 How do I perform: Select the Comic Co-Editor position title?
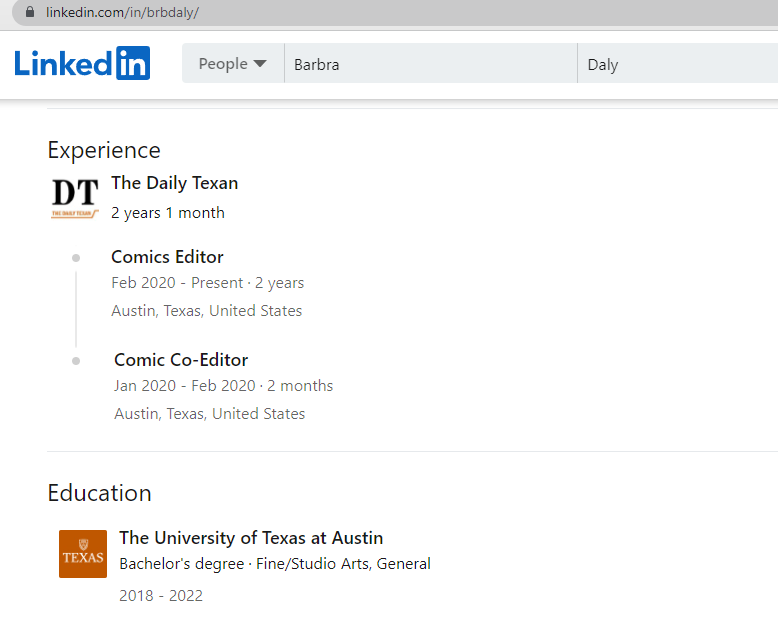click(x=181, y=360)
